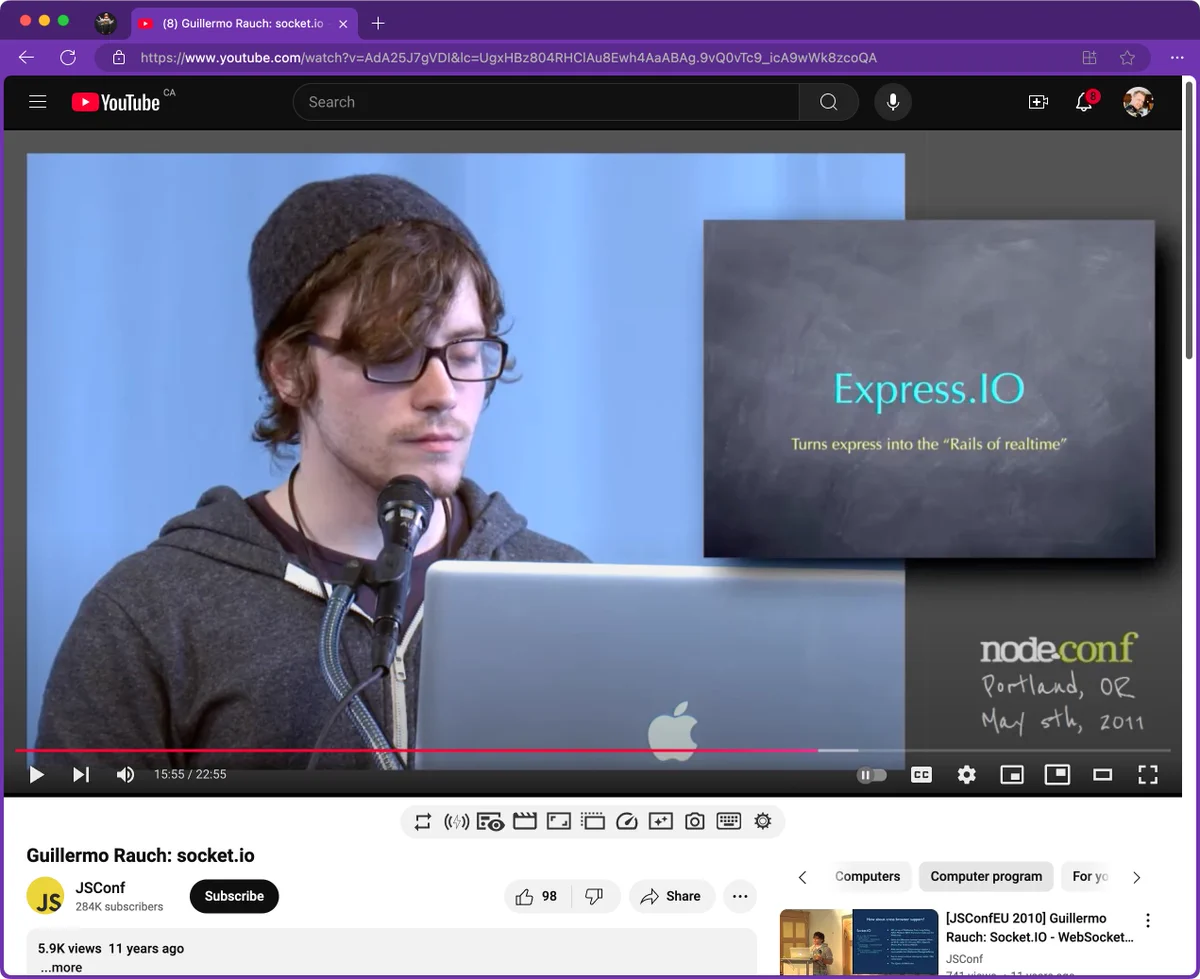Open a new browser tab
1200x979 pixels.
[378, 23]
